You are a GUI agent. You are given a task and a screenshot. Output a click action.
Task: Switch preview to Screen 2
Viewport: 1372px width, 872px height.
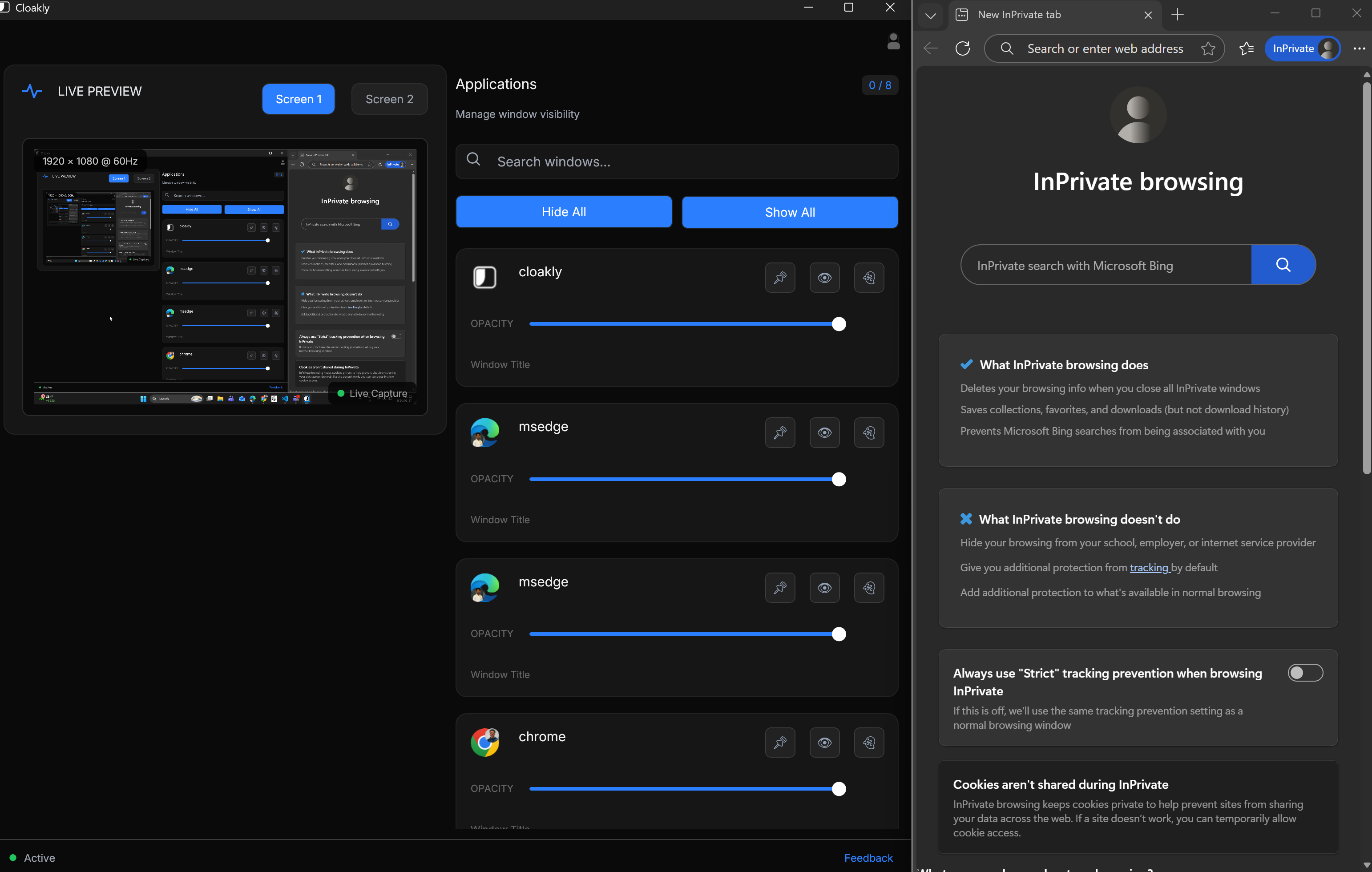389,99
